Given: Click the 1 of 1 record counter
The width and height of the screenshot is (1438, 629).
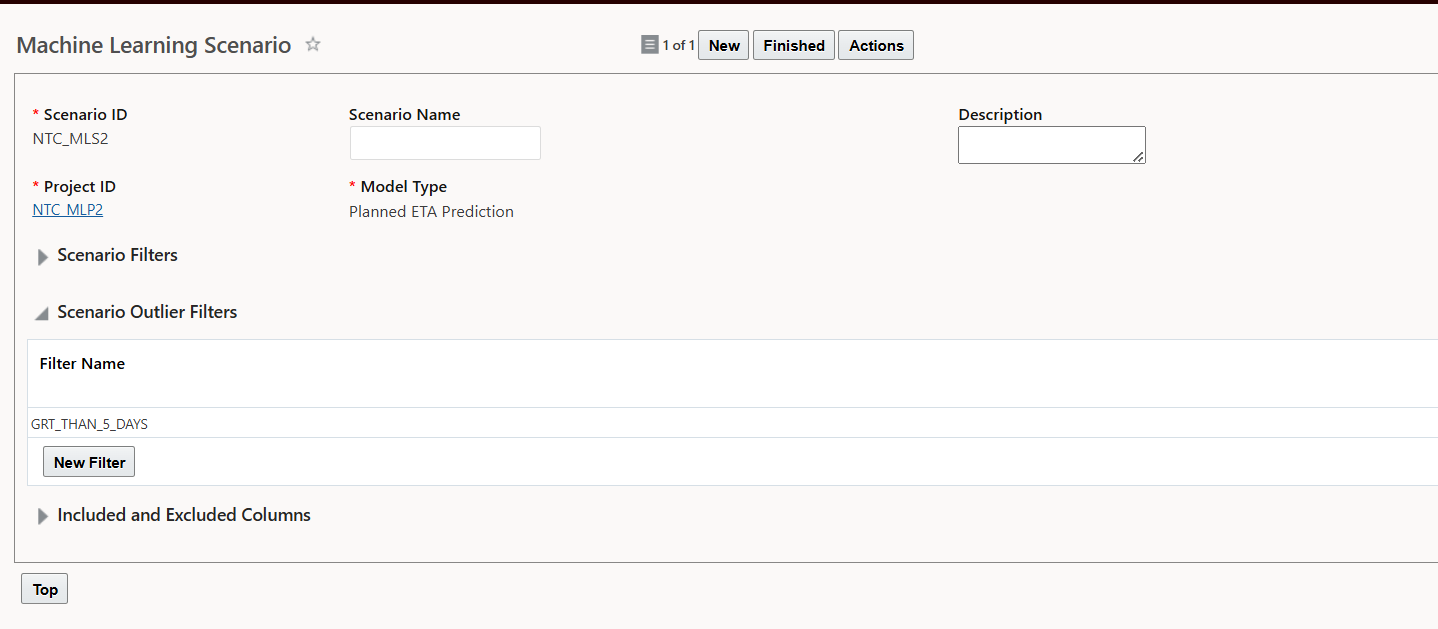Looking at the screenshot, I should point(679,45).
